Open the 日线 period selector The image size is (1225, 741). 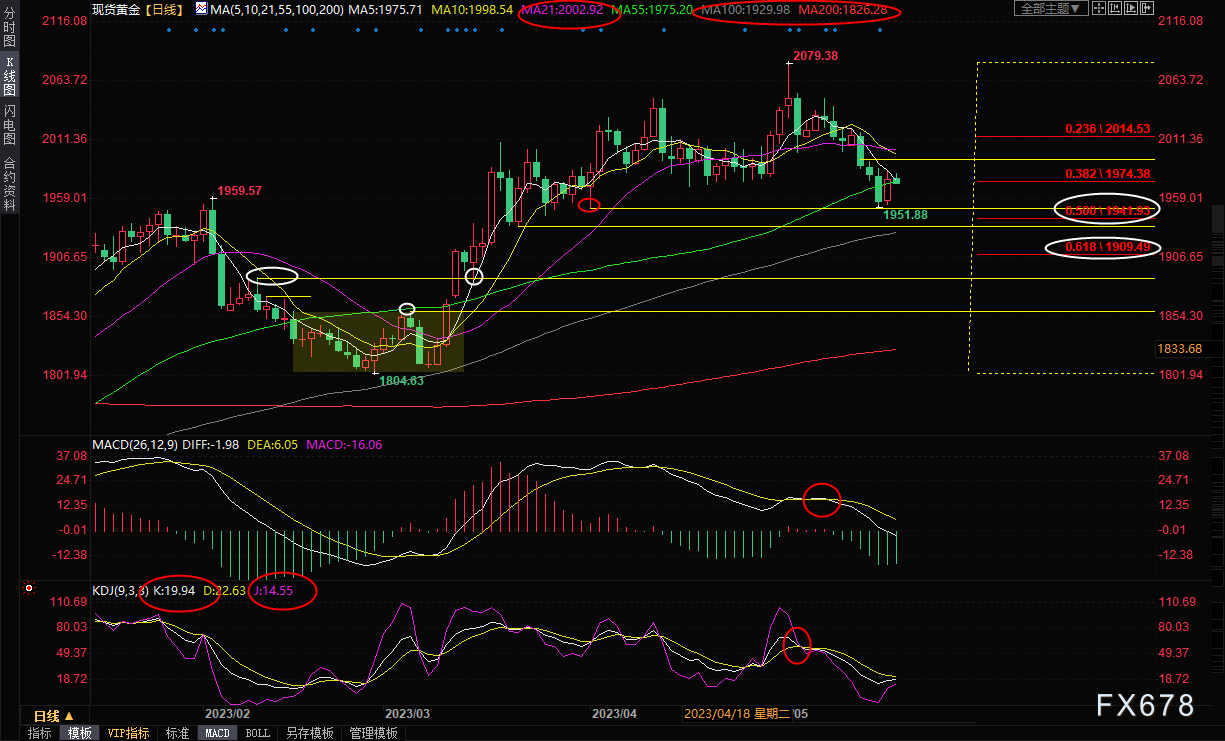pos(53,716)
